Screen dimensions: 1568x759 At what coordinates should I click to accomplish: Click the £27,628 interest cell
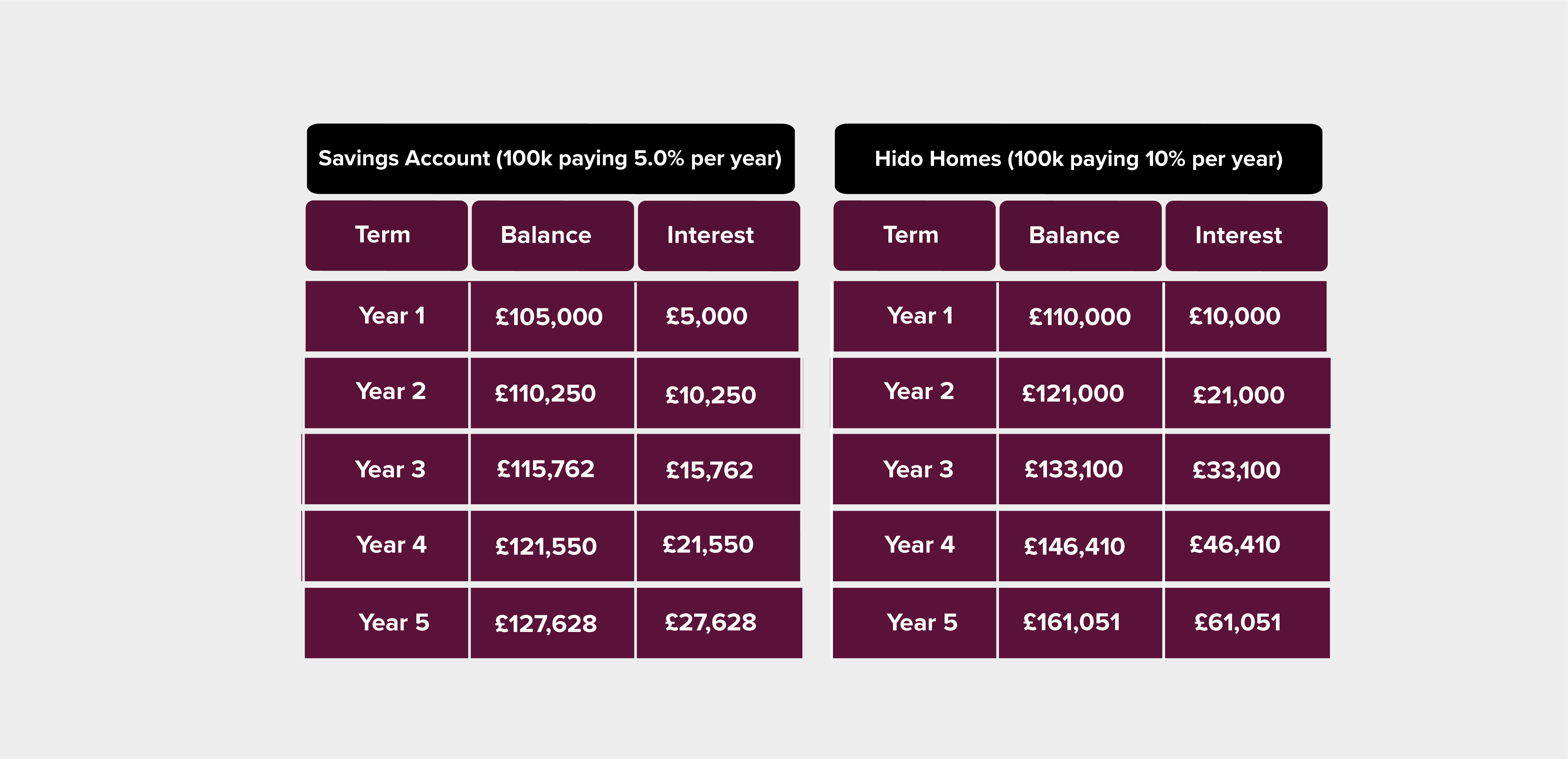tap(719, 623)
